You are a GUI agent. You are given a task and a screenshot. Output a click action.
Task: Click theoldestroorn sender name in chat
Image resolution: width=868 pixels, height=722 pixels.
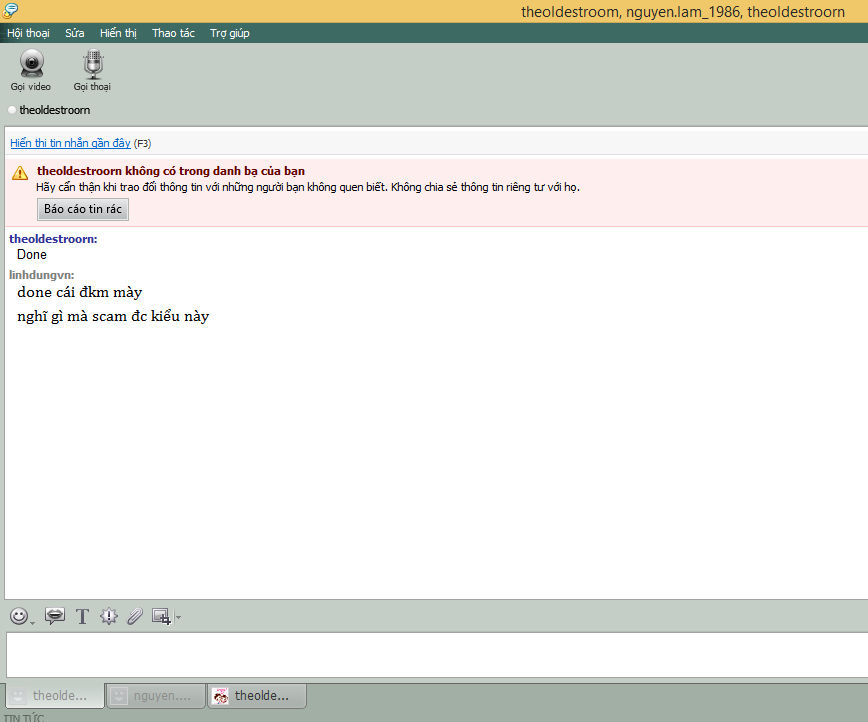(53, 239)
